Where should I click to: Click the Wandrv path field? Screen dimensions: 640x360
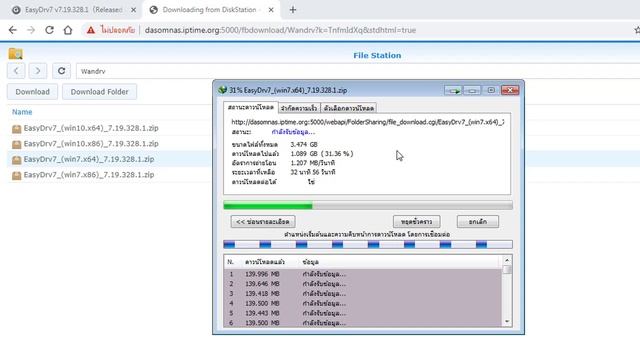358,71
